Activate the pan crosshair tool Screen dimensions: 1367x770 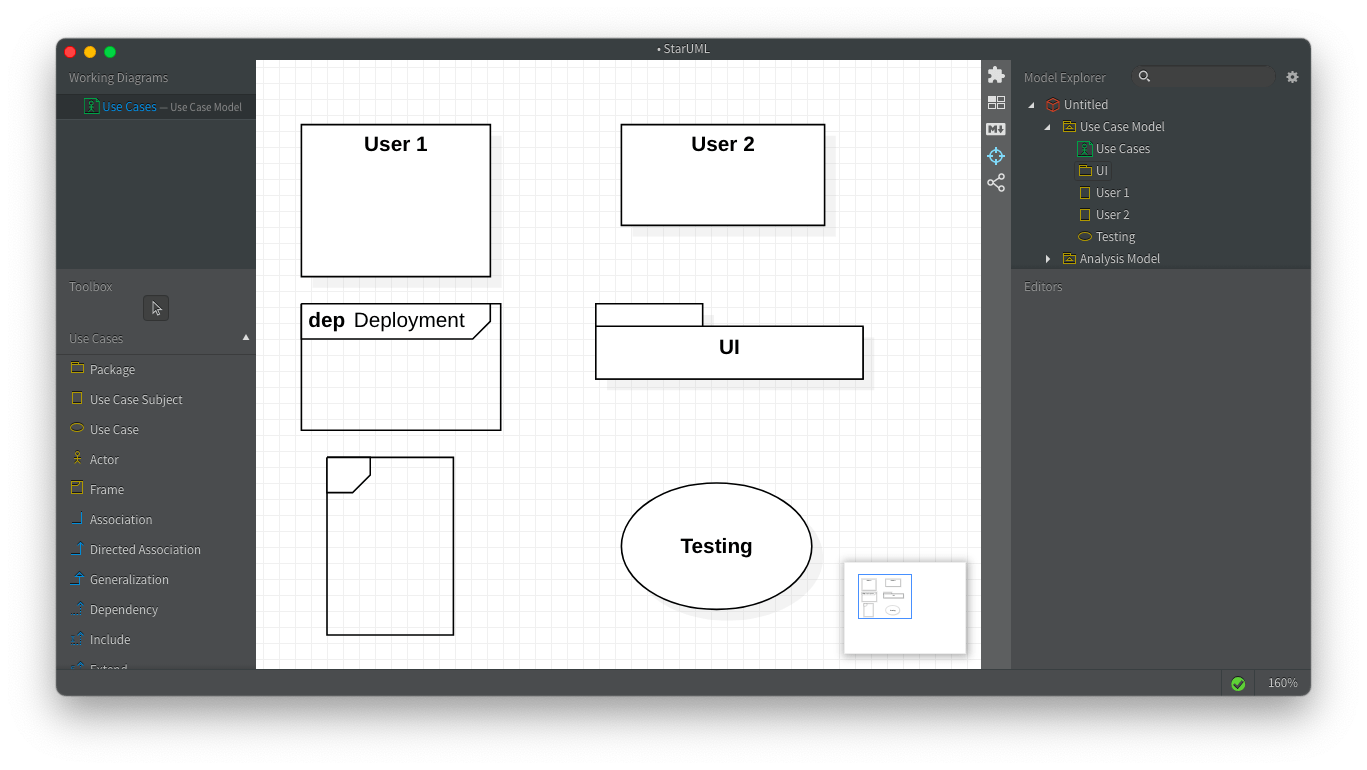(x=995, y=156)
